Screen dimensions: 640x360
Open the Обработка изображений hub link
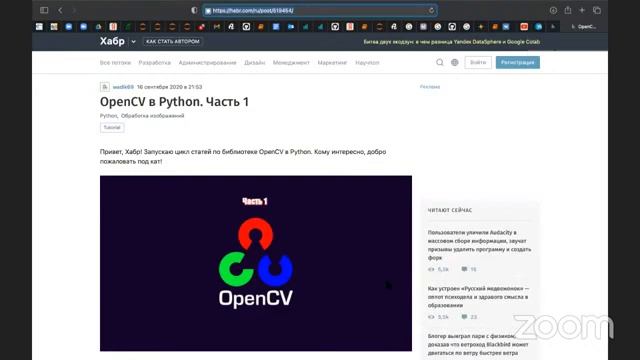click(153, 116)
